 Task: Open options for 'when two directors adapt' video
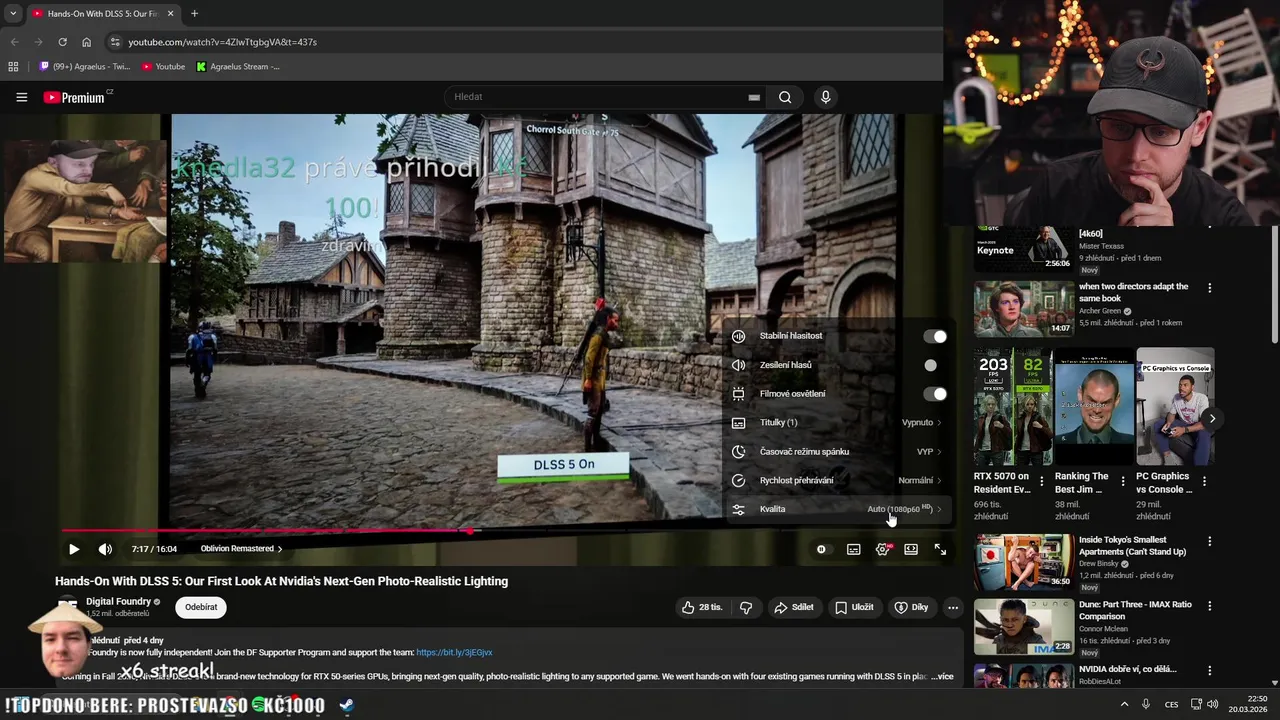1209,288
